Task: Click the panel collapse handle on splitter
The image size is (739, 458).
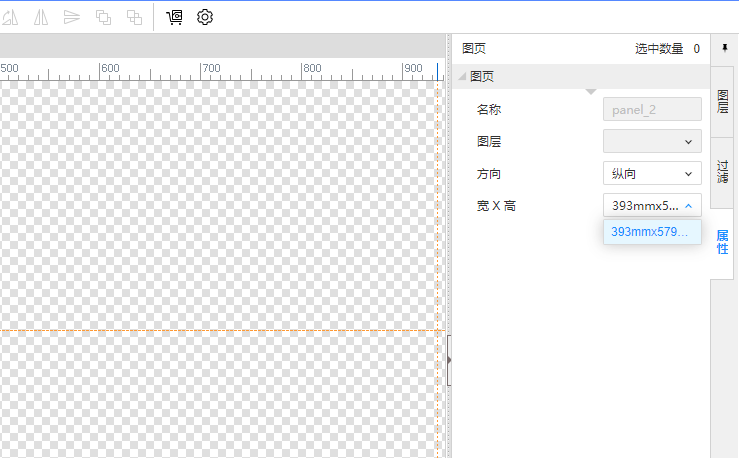Action: pyautogui.click(x=449, y=360)
